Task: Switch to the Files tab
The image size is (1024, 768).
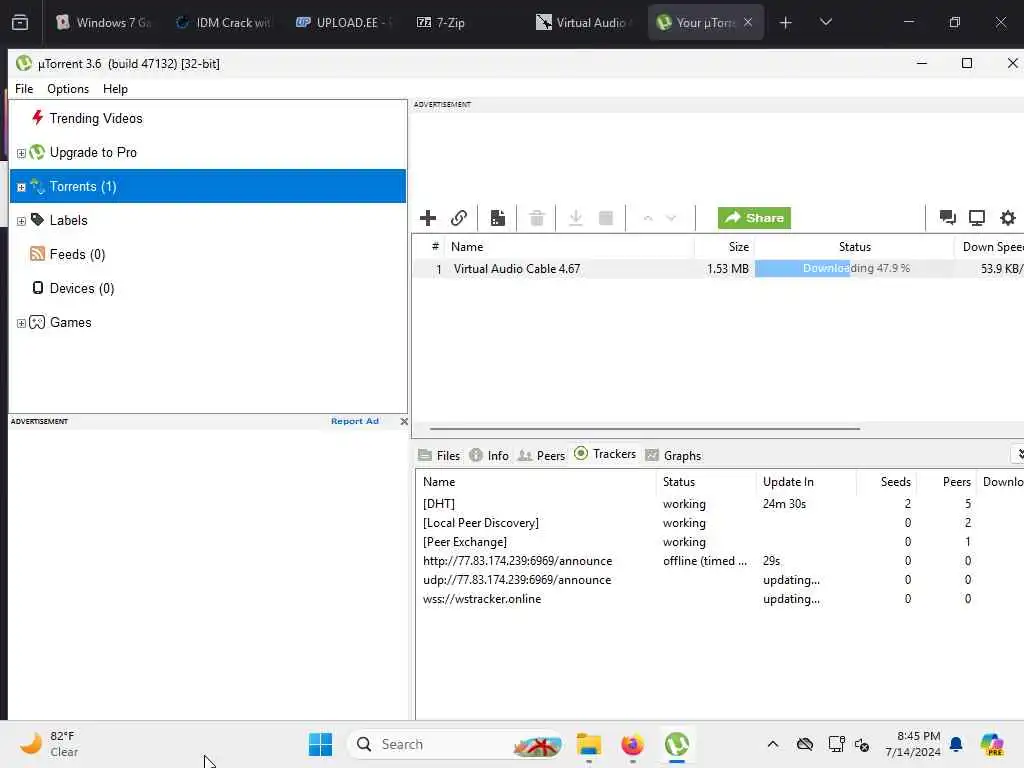Action: point(440,455)
